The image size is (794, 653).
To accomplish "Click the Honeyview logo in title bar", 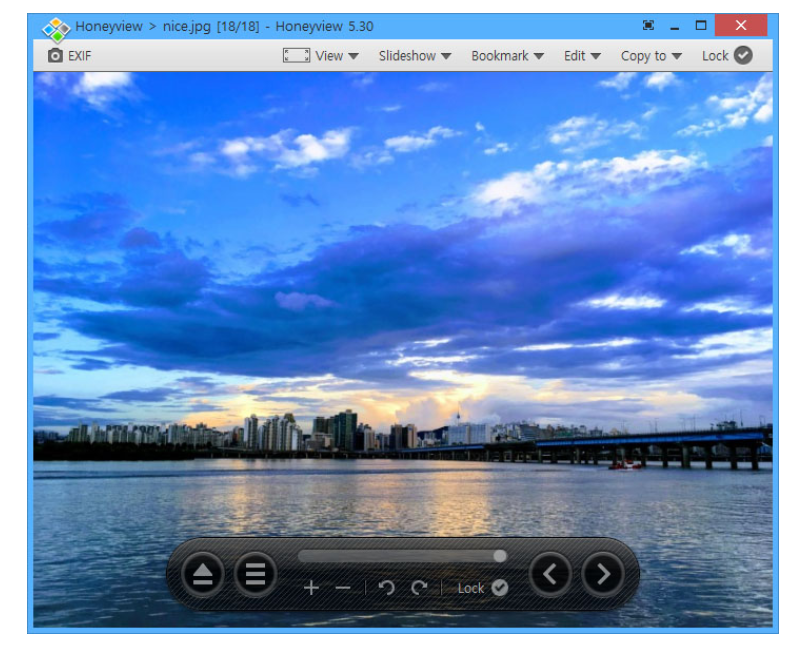I will [56, 29].
